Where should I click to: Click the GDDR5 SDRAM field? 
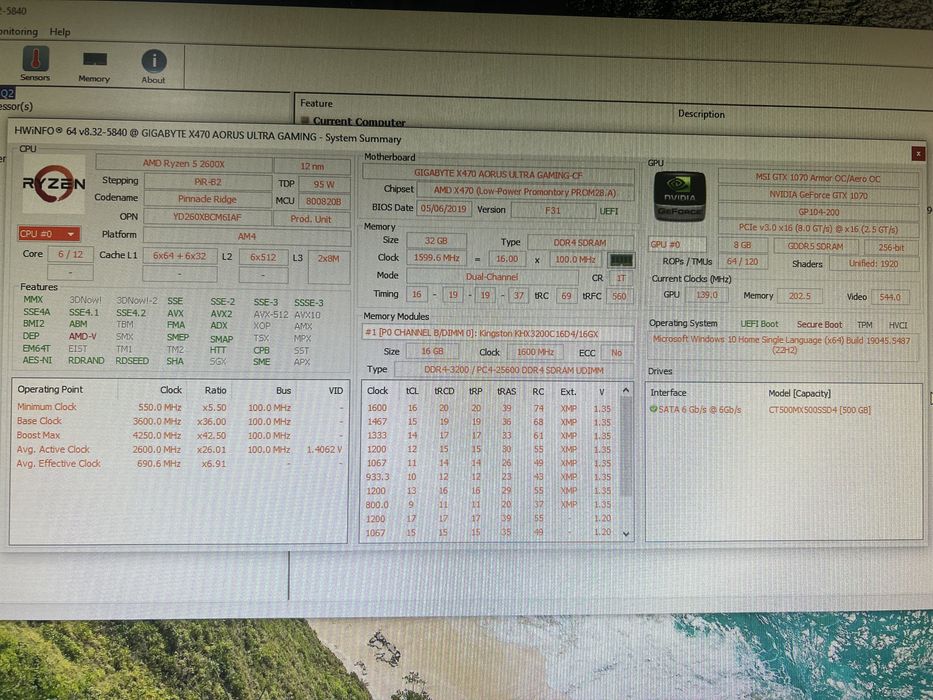815,246
